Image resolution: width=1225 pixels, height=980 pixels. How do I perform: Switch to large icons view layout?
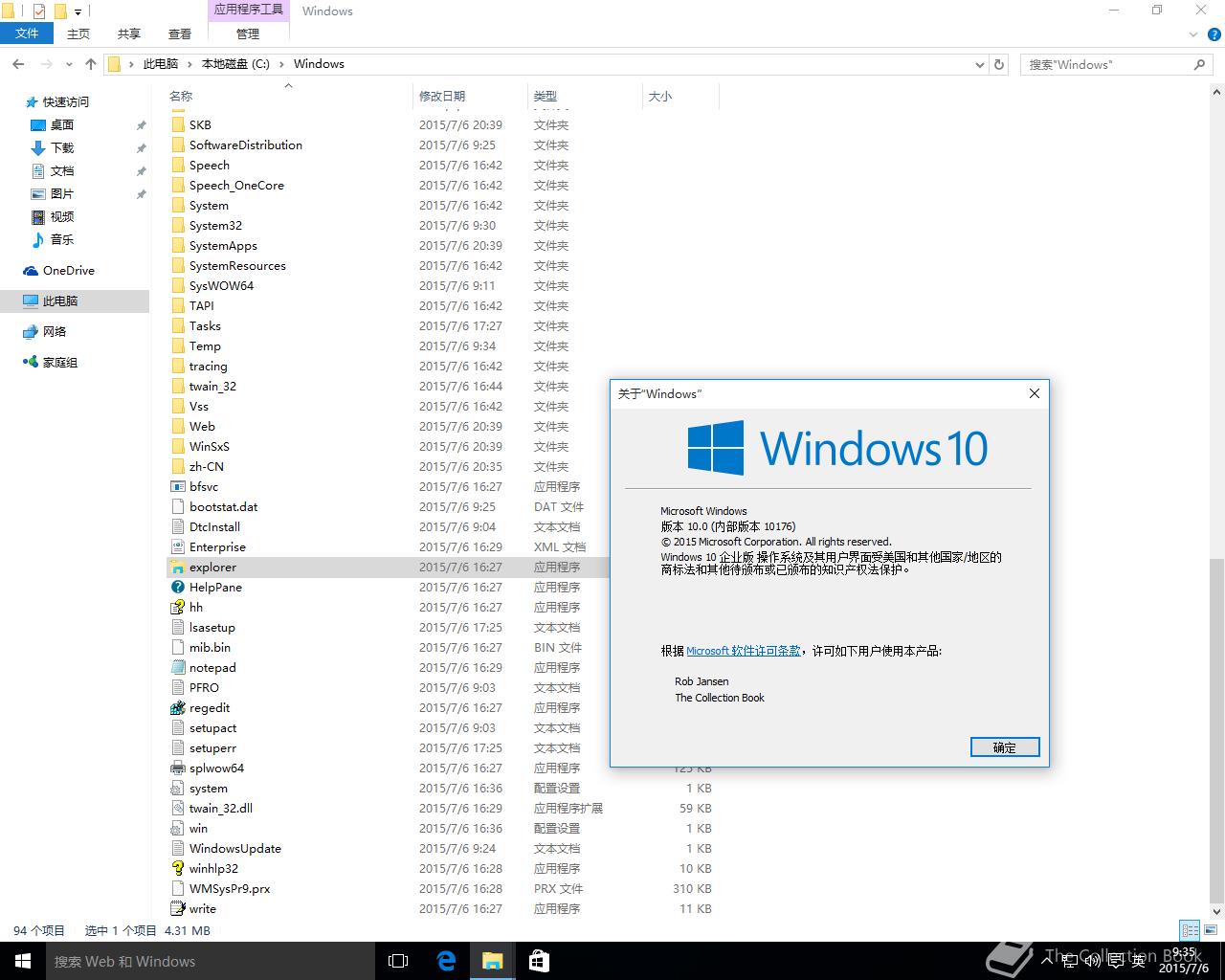click(1211, 930)
